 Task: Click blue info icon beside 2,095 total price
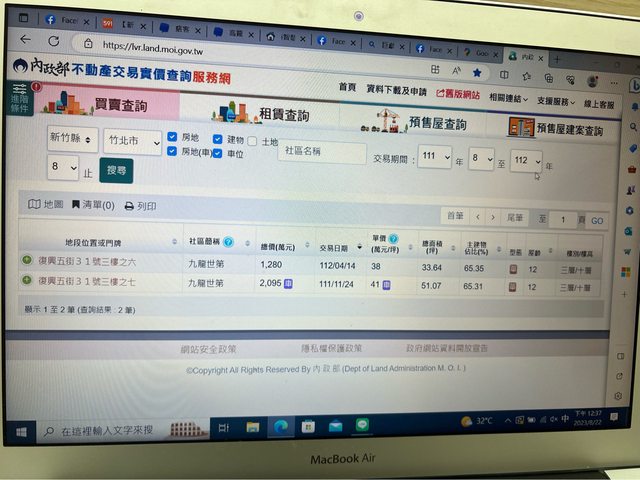point(289,284)
